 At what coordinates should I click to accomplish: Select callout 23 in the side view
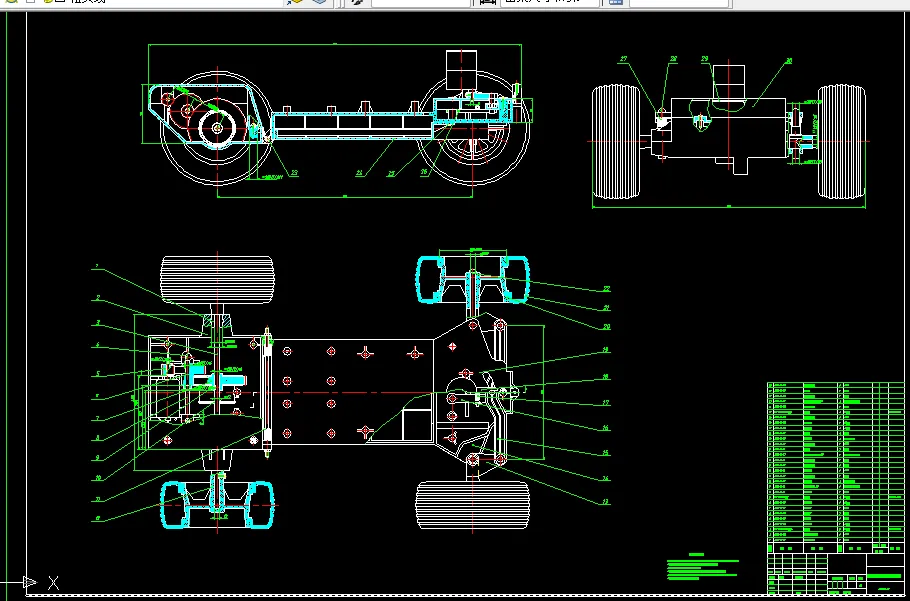[x=294, y=172]
